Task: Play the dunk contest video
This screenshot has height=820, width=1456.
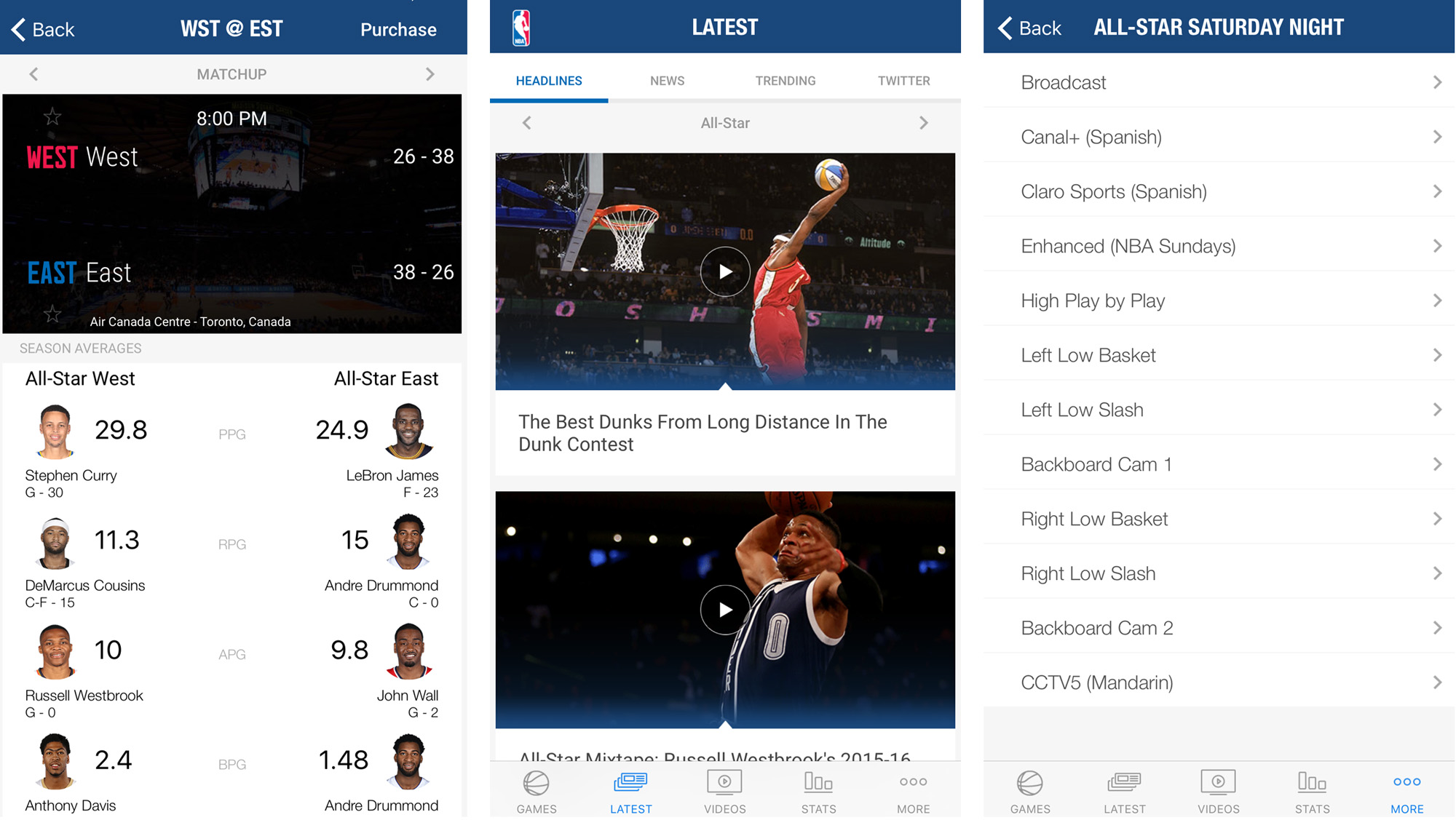Action: click(x=725, y=271)
